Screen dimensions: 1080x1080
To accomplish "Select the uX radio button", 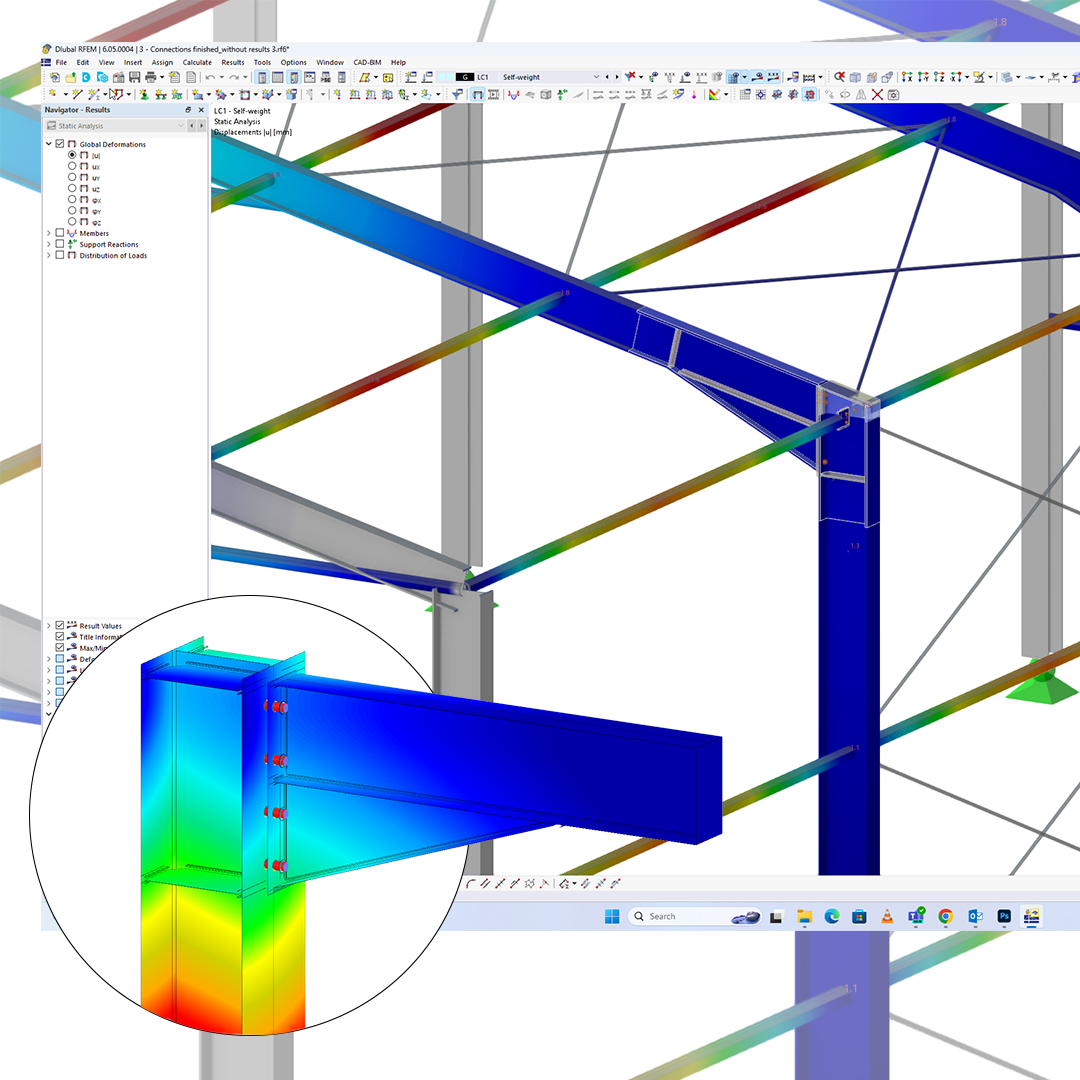I will pos(72,166).
